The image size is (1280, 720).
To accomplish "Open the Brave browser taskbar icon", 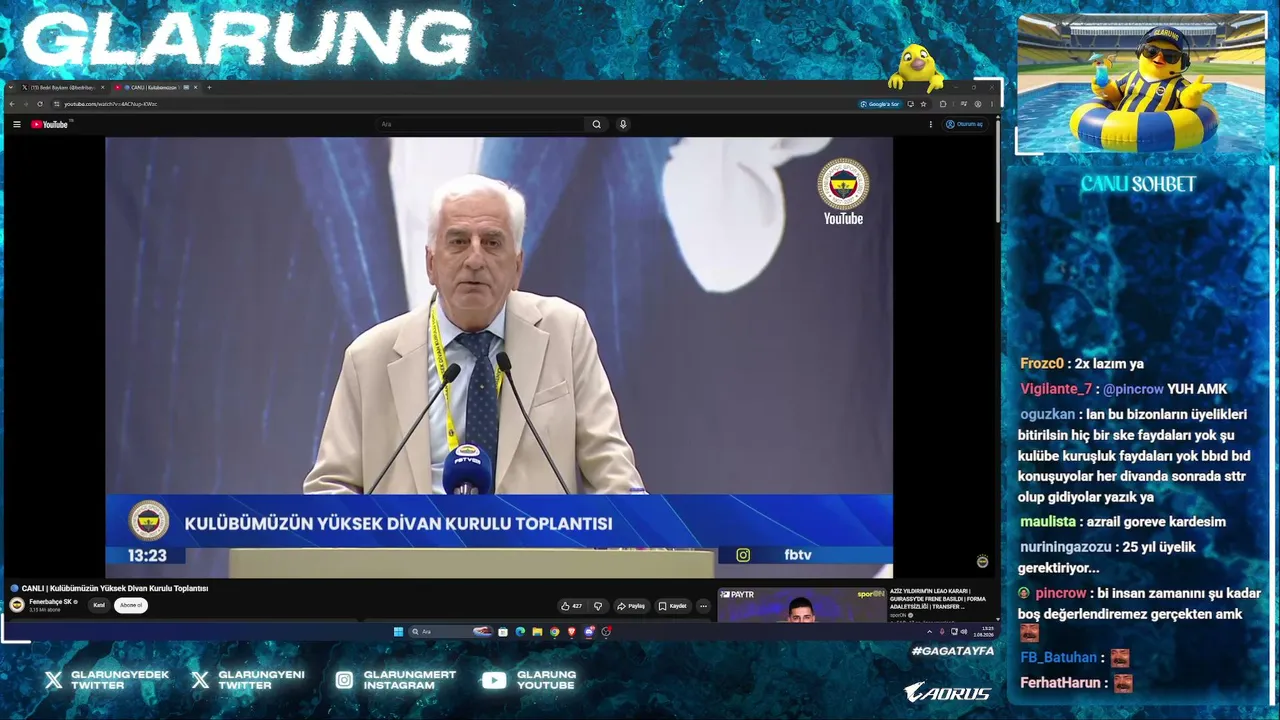I will point(572,632).
